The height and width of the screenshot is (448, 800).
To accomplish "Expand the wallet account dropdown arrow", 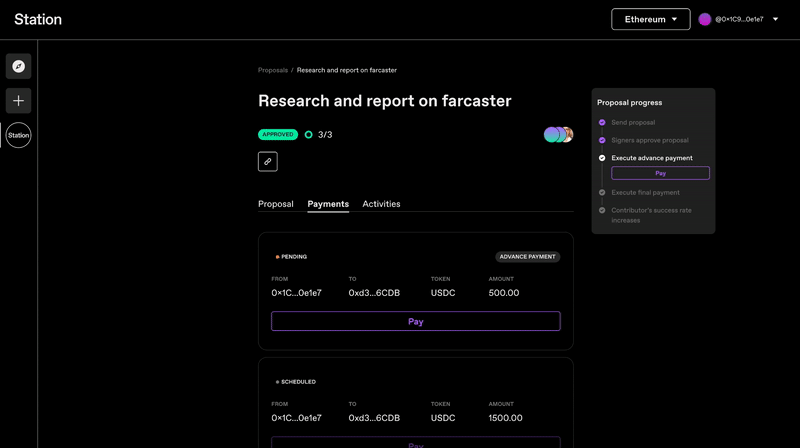I will tap(776, 19).
